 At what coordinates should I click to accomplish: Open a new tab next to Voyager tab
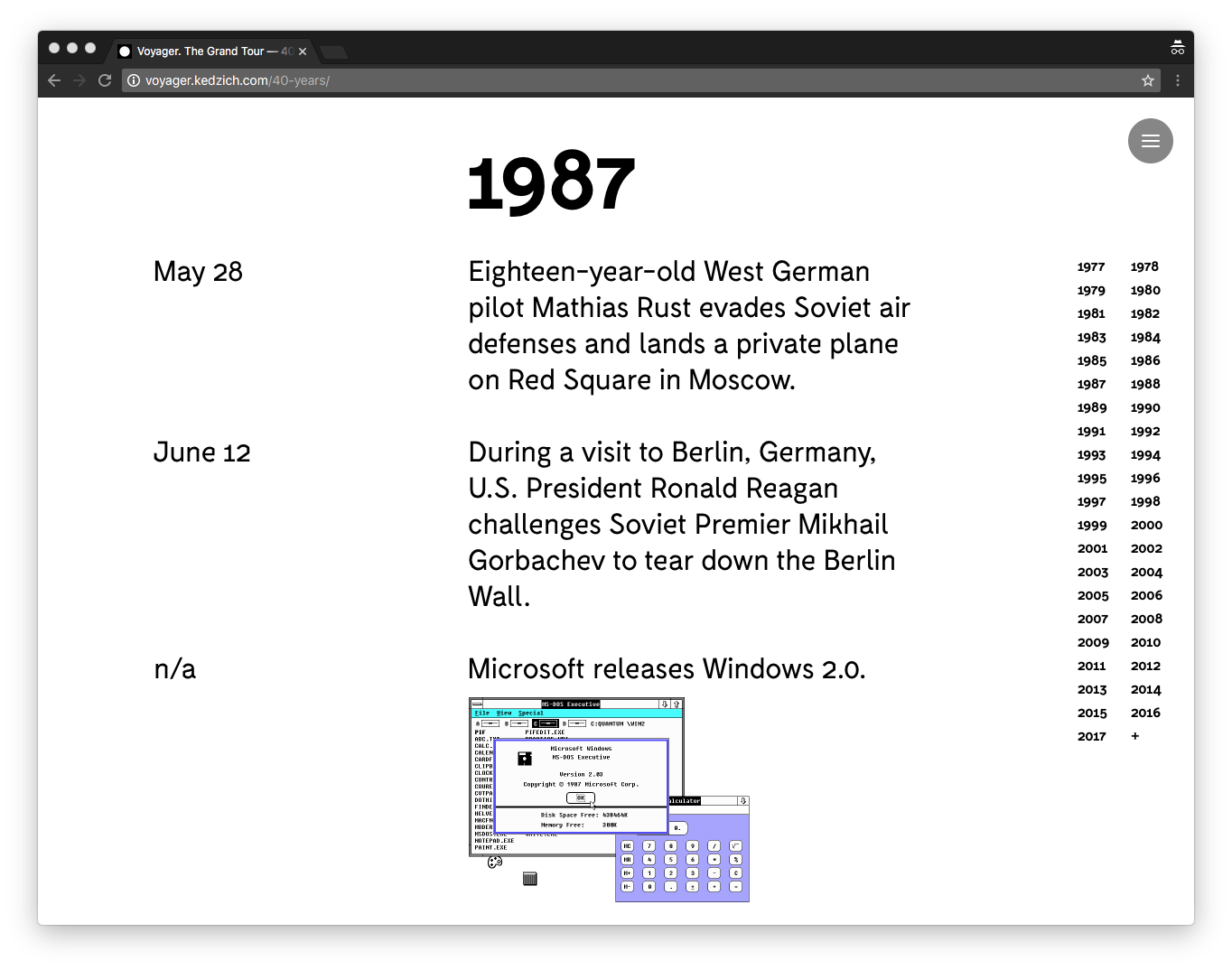[x=332, y=51]
